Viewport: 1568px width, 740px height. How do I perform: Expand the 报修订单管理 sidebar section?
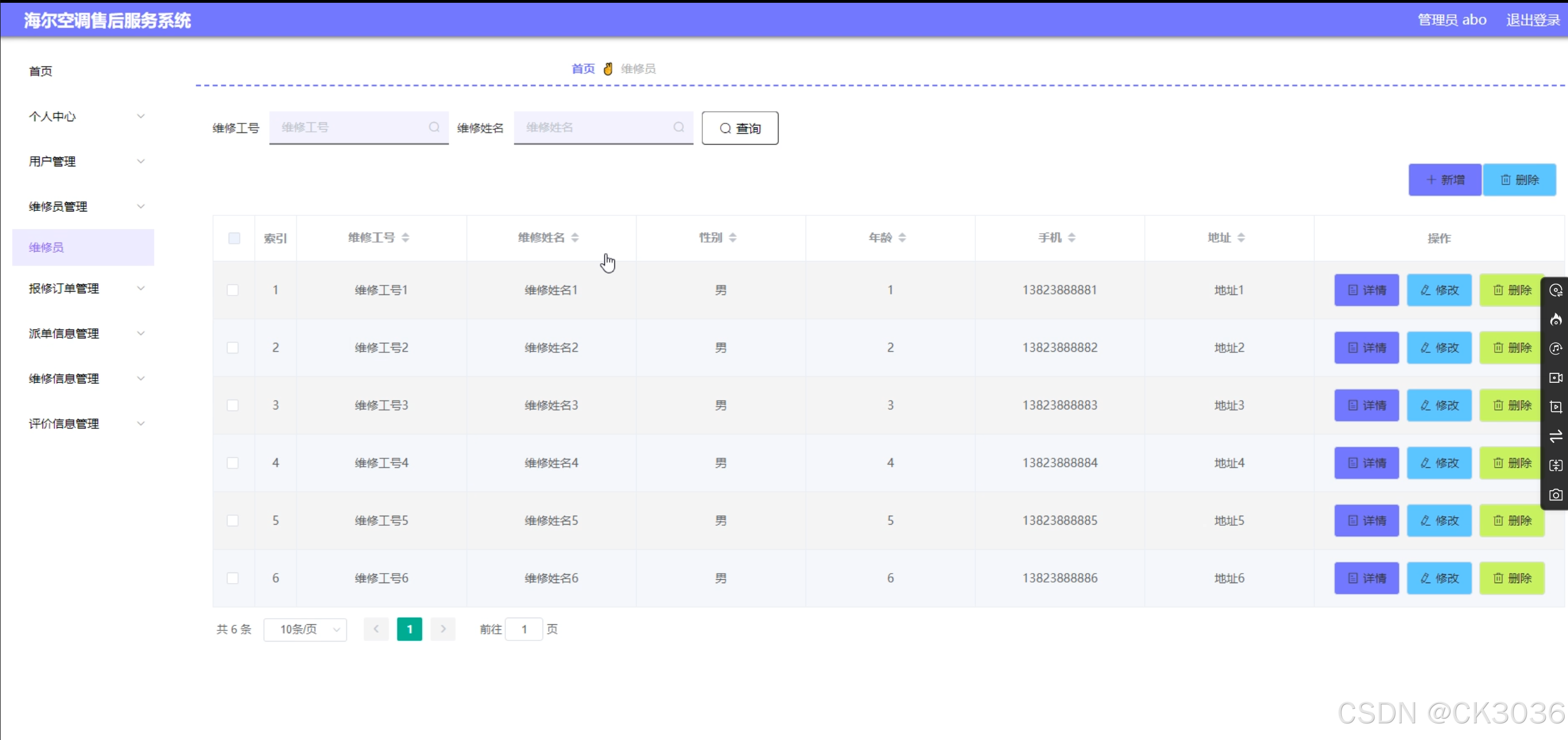[85, 288]
